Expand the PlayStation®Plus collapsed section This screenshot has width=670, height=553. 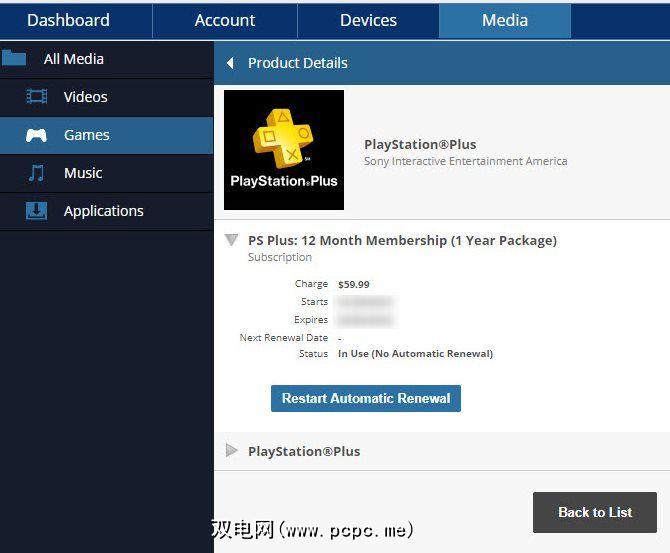tap(231, 450)
